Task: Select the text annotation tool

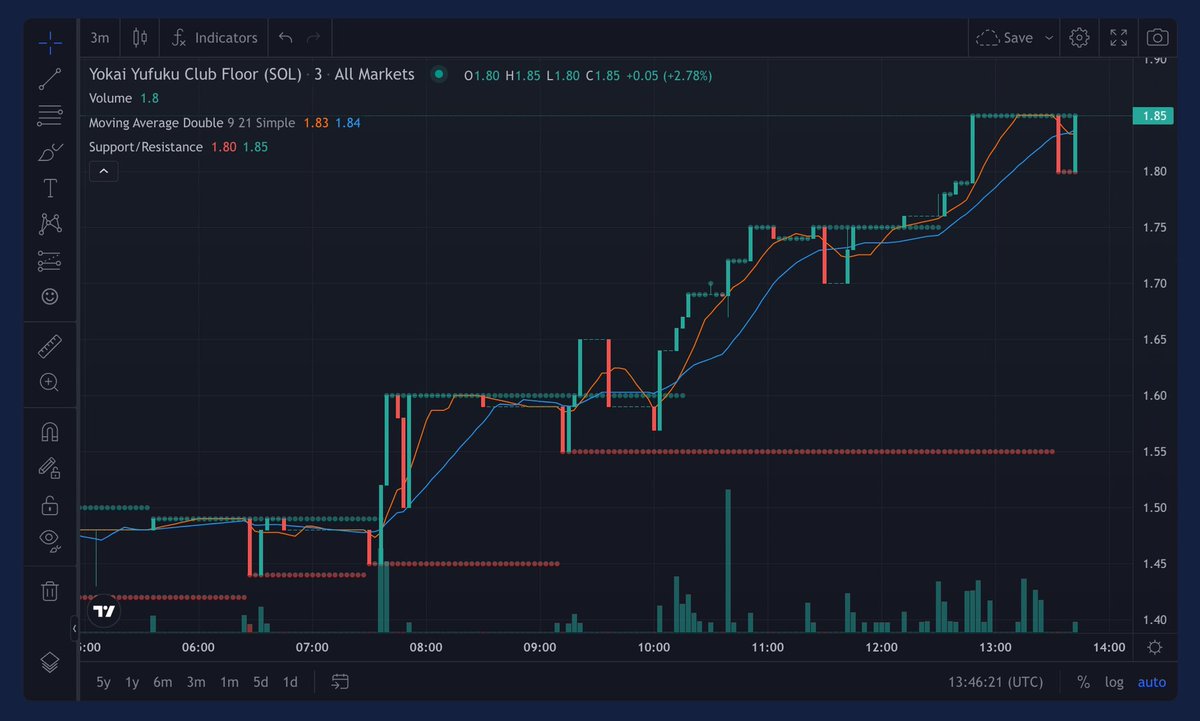Action: click(x=50, y=187)
